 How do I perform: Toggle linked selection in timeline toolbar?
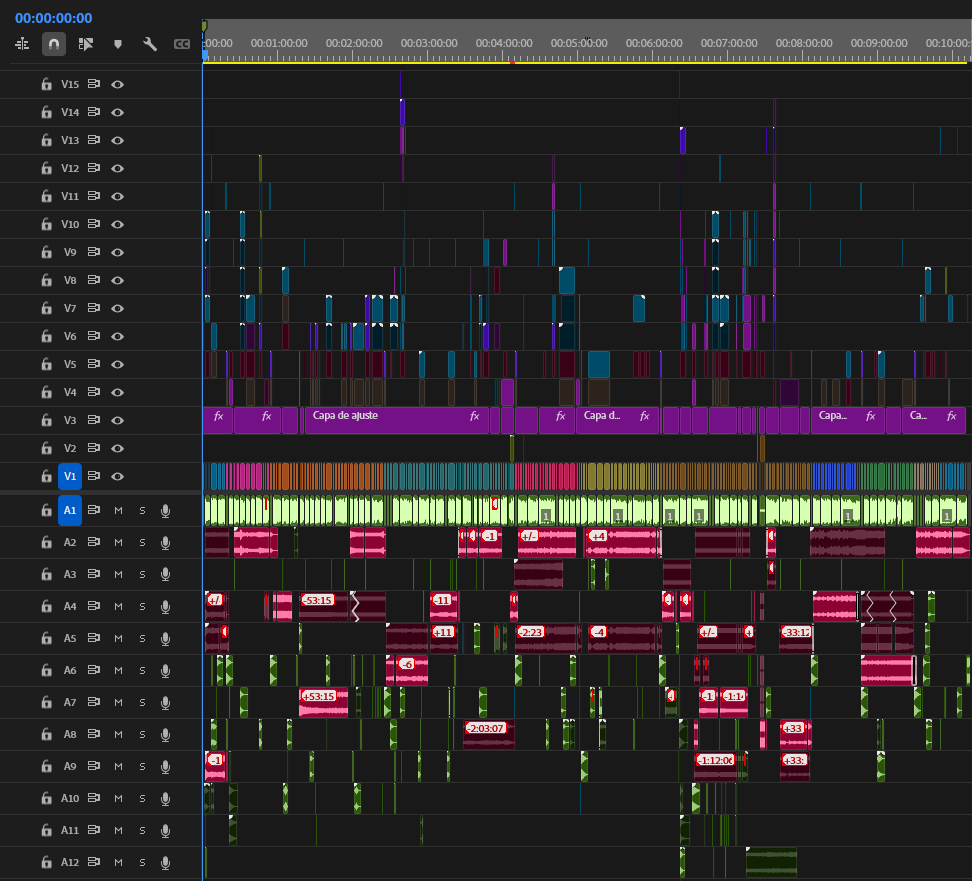86,44
